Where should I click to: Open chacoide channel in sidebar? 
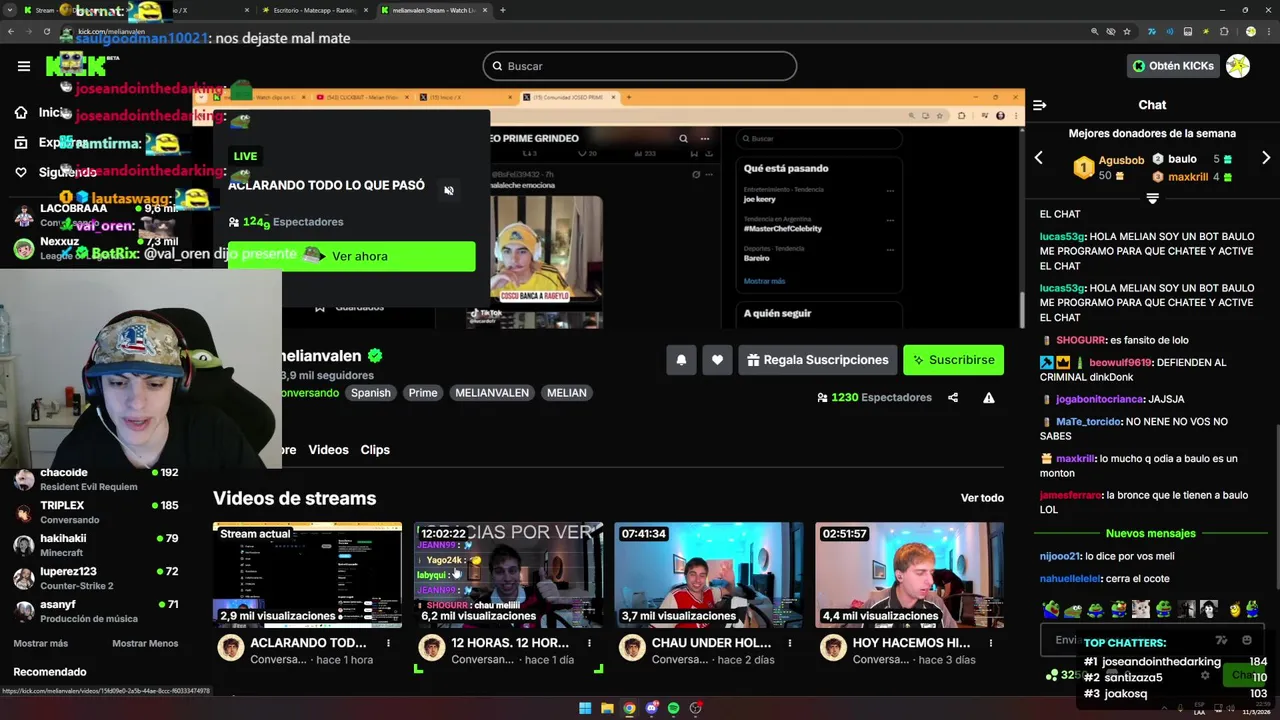pyautogui.click(x=96, y=479)
